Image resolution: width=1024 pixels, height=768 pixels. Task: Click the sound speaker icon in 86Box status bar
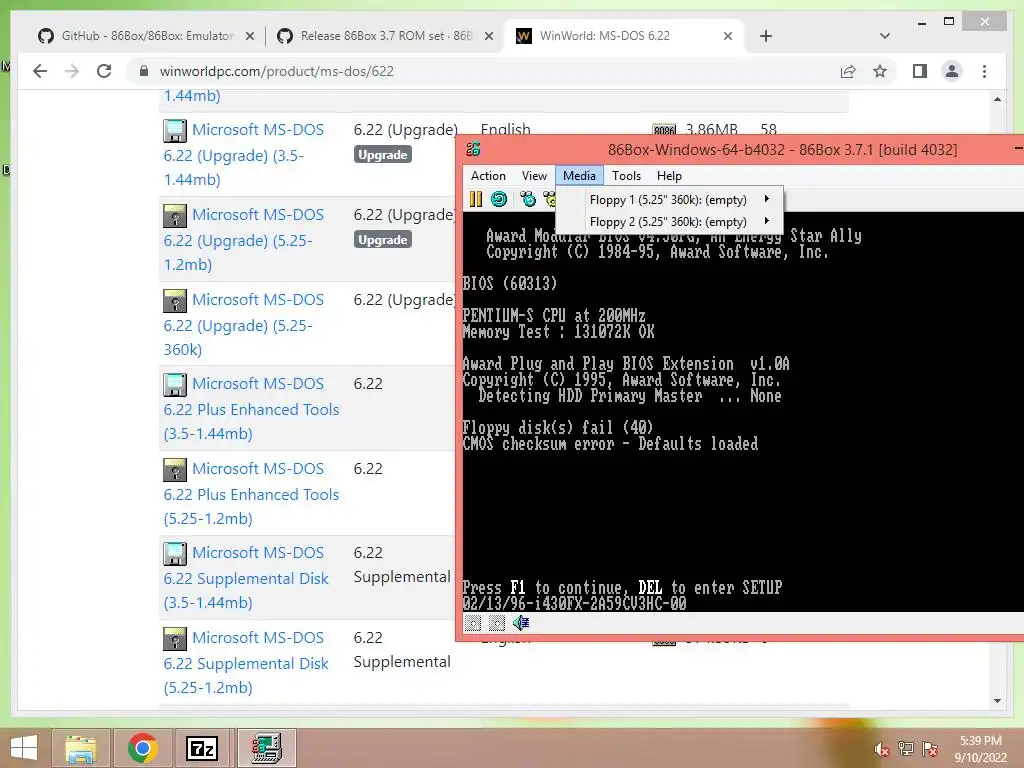[x=520, y=623]
